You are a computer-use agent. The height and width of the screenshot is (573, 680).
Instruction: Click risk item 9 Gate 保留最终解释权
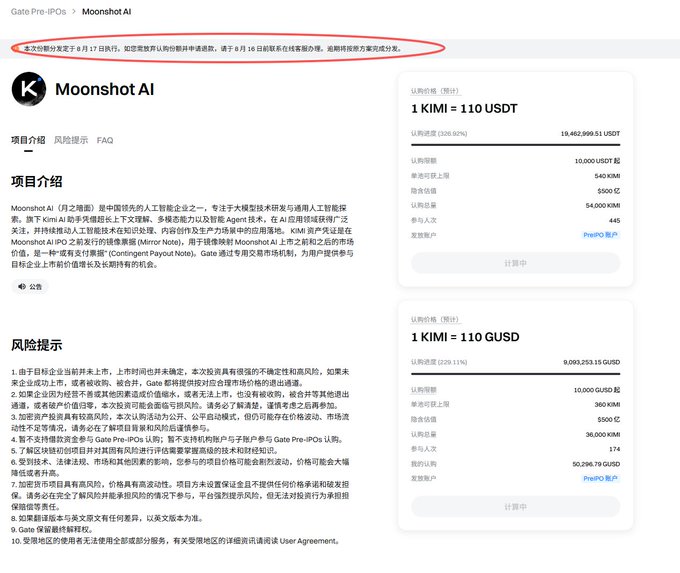(52, 530)
